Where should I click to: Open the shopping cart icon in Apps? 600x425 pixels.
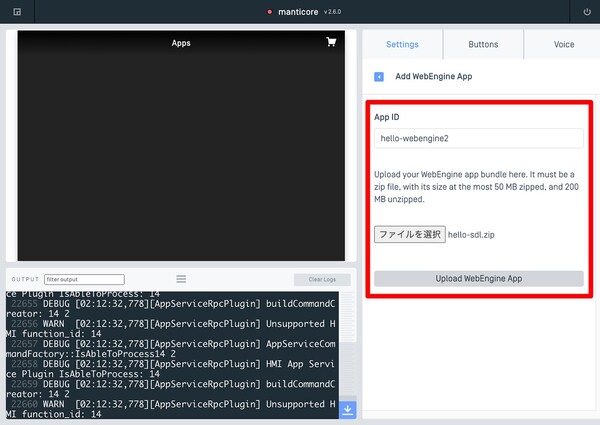[331, 42]
